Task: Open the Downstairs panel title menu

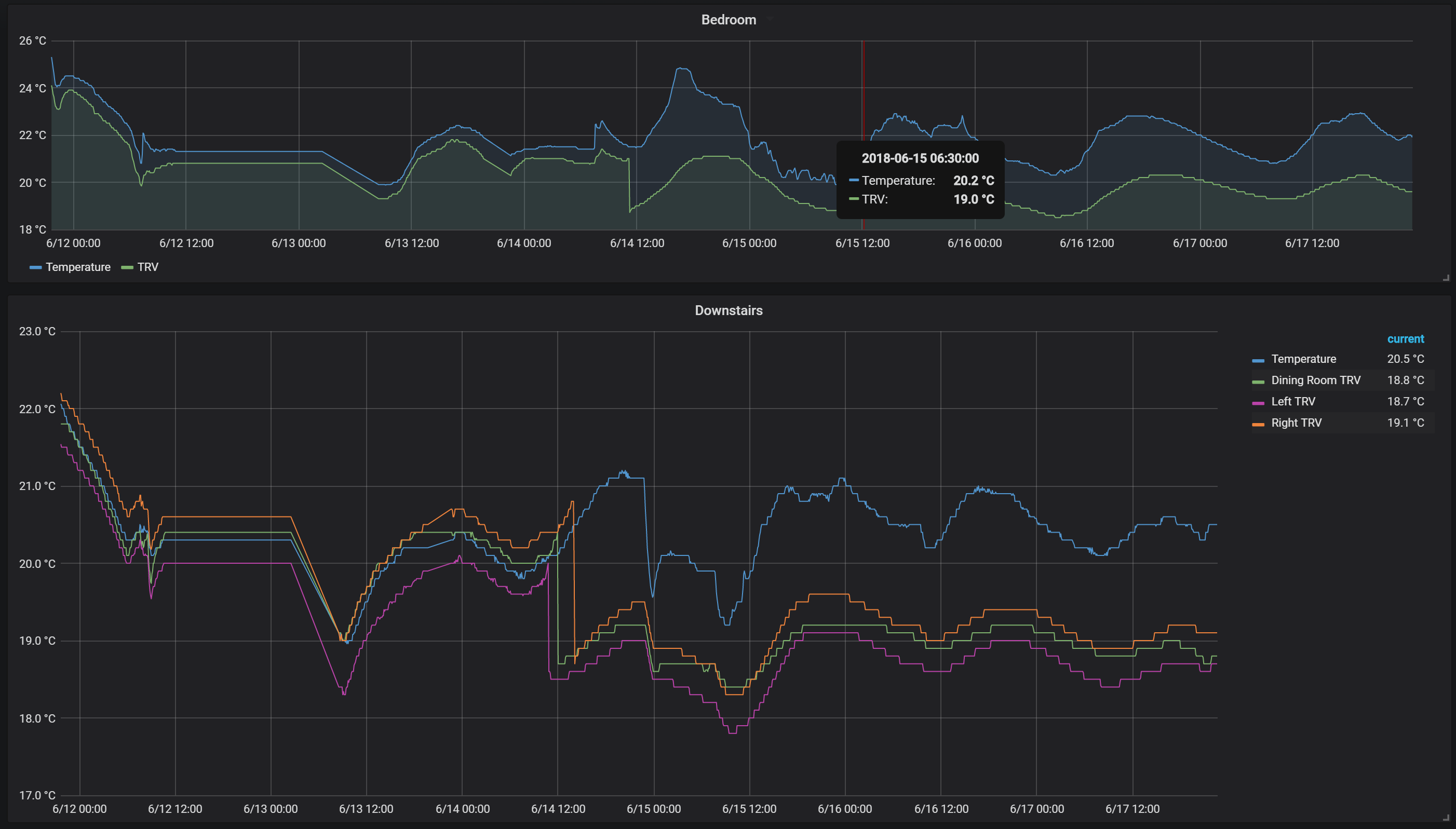Action: [729, 310]
